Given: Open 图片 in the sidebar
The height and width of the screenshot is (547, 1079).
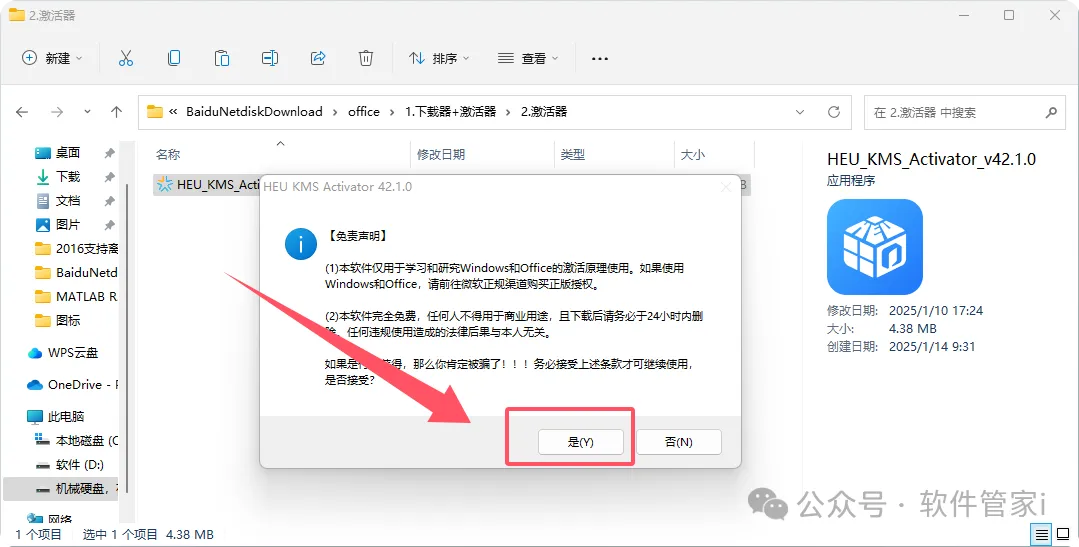Looking at the screenshot, I should pos(67,225).
